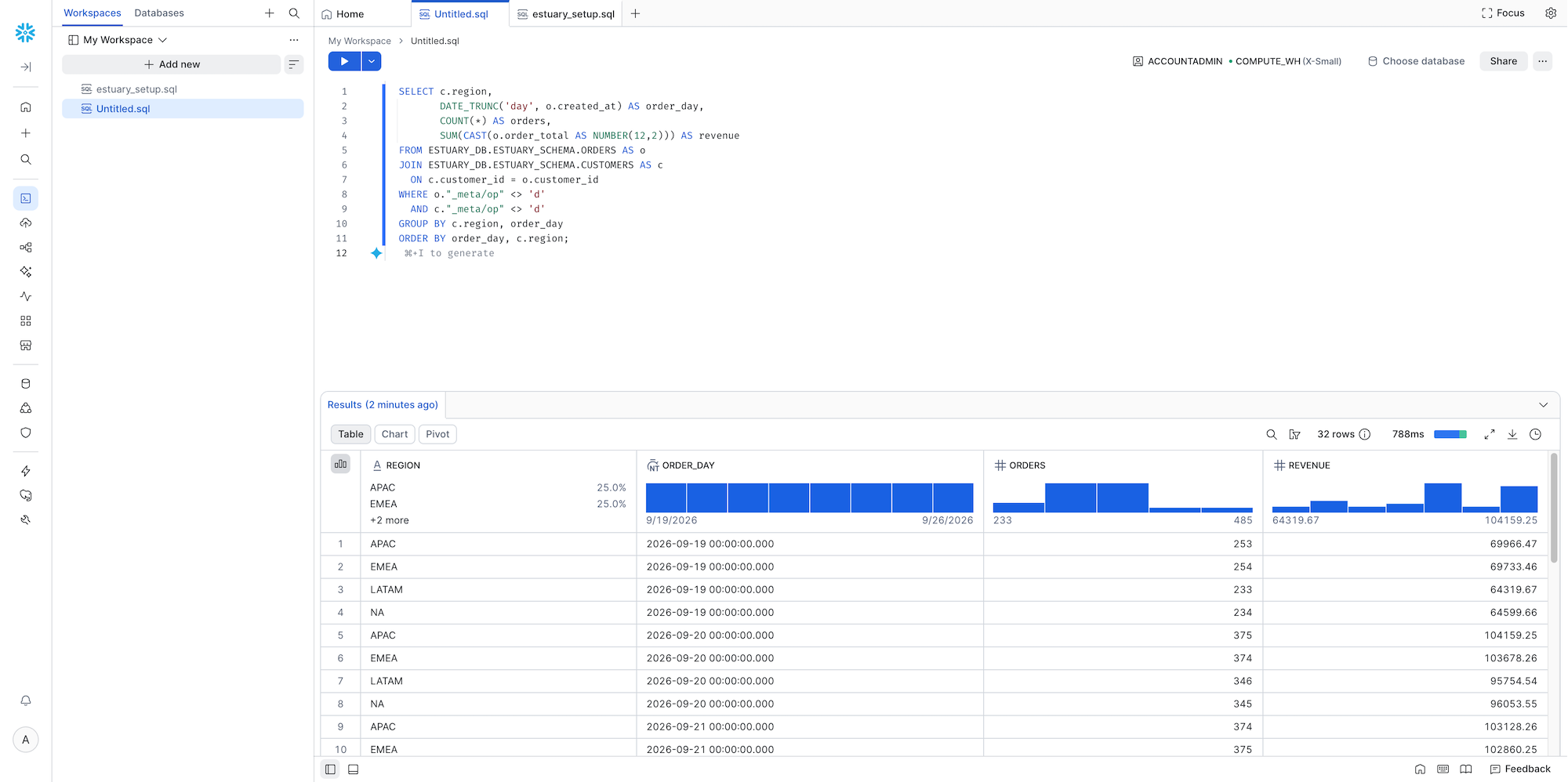Open the run options dropdown arrow
Screen dimensions: 1568x782
(x=372, y=61)
